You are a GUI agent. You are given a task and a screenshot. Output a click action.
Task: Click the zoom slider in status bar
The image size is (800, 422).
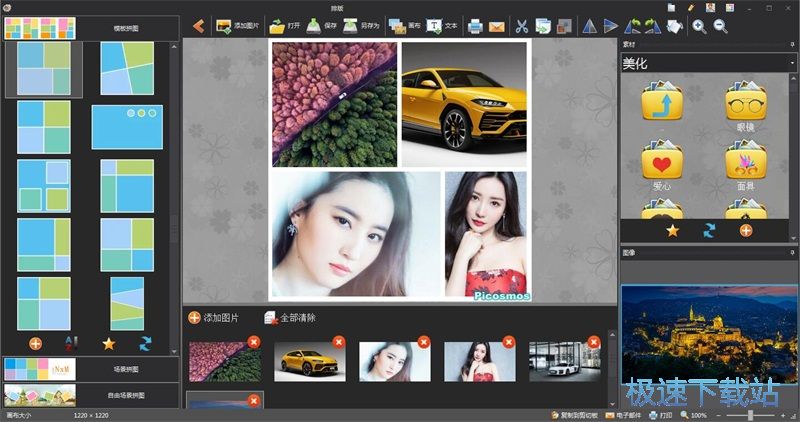click(752, 415)
